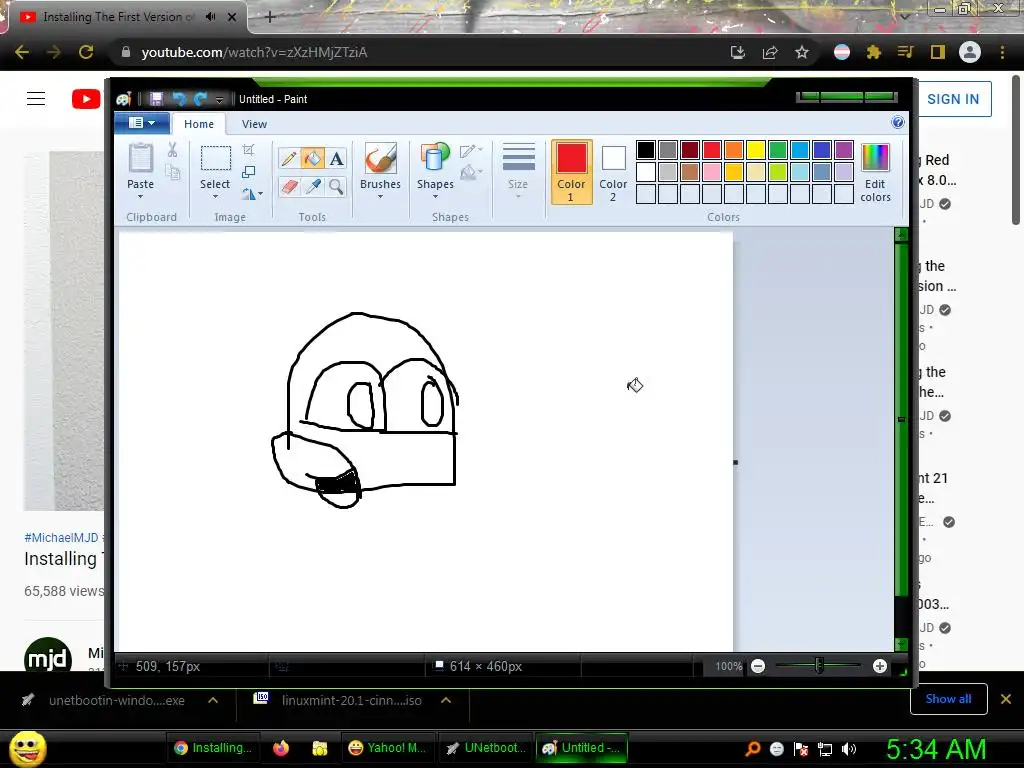Open Paint Help question mark icon
The width and height of the screenshot is (1024, 768).
898,122
